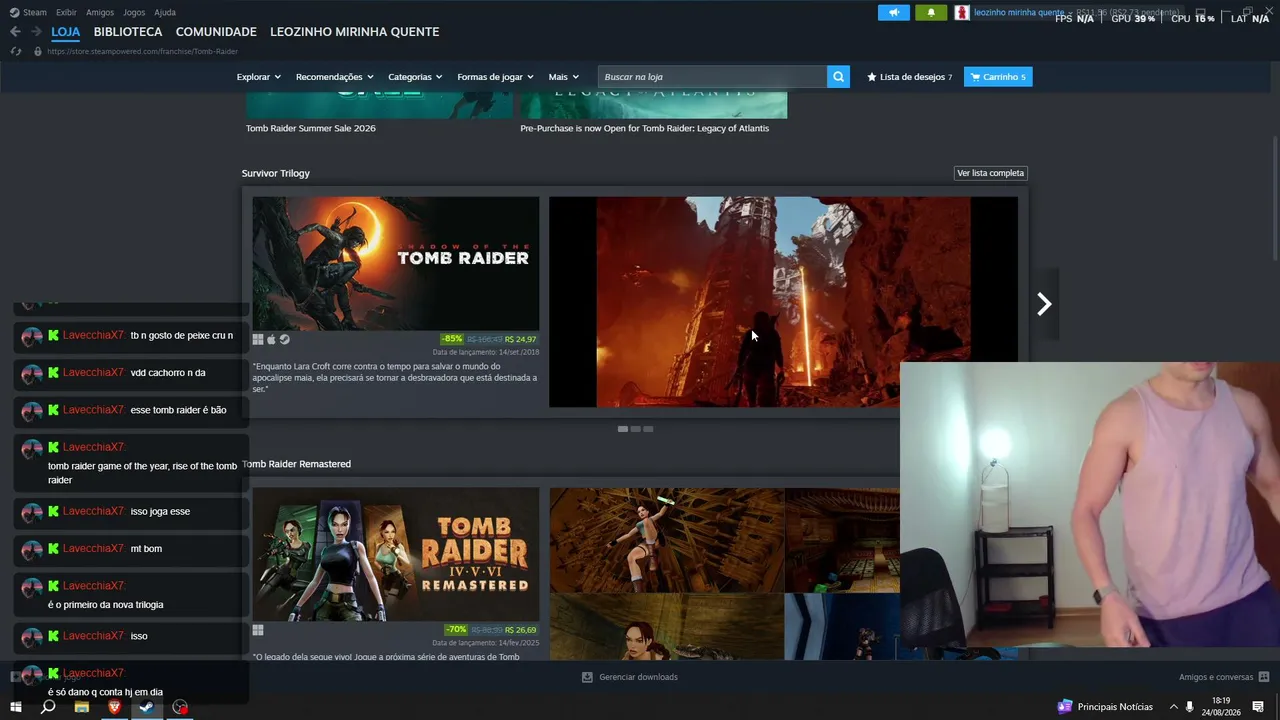
Task: Expand the Recomendações dropdown
Action: (335, 77)
